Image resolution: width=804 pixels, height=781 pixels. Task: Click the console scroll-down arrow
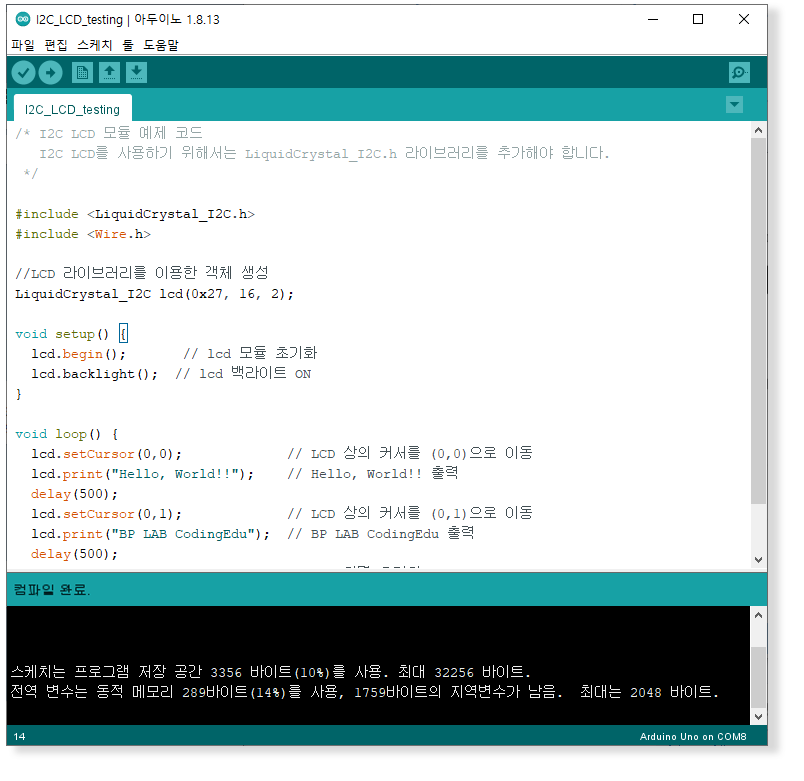[x=758, y=716]
